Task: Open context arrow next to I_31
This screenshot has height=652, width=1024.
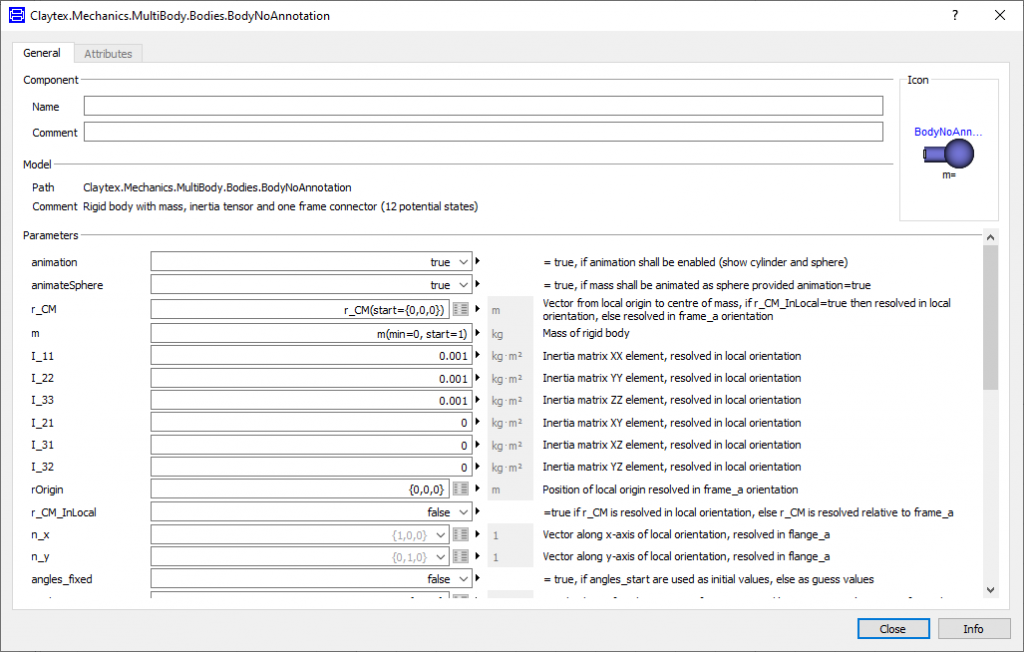Action: tap(478, 444)
